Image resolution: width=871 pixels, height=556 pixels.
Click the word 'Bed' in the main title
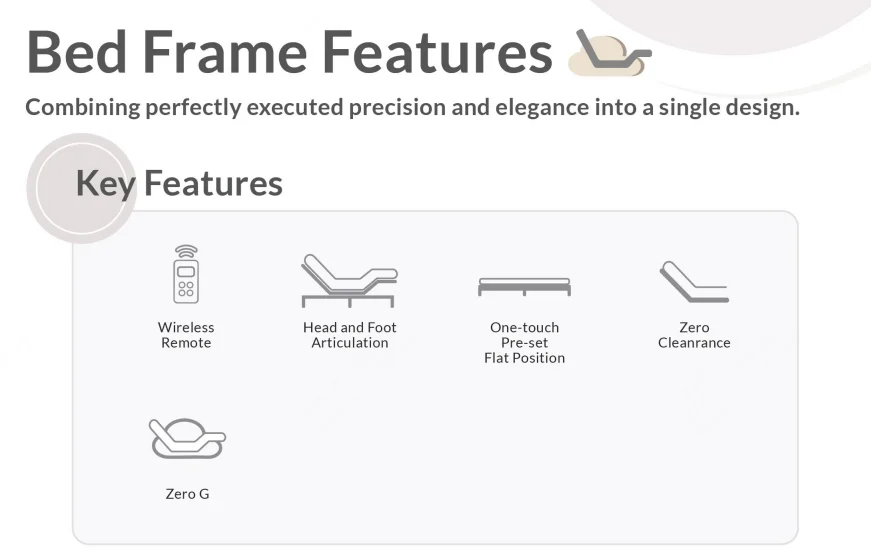(x=77, y=52)
